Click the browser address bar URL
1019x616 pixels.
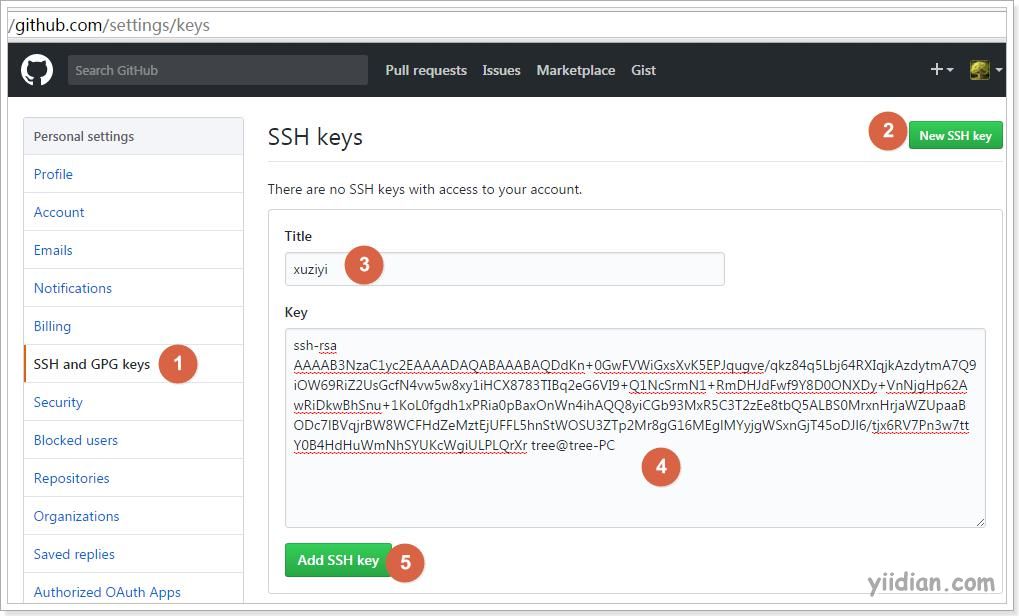109,25
